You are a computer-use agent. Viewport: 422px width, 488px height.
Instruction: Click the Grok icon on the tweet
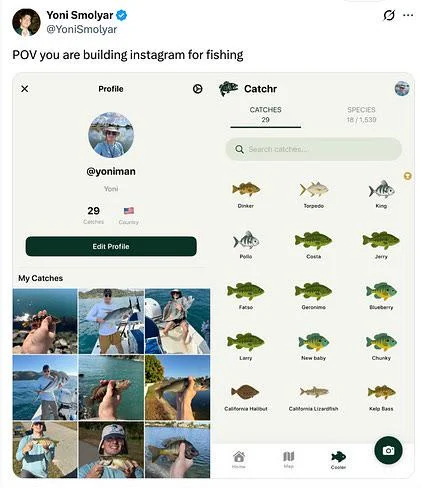pyautogui.click(x=389, y=15)
